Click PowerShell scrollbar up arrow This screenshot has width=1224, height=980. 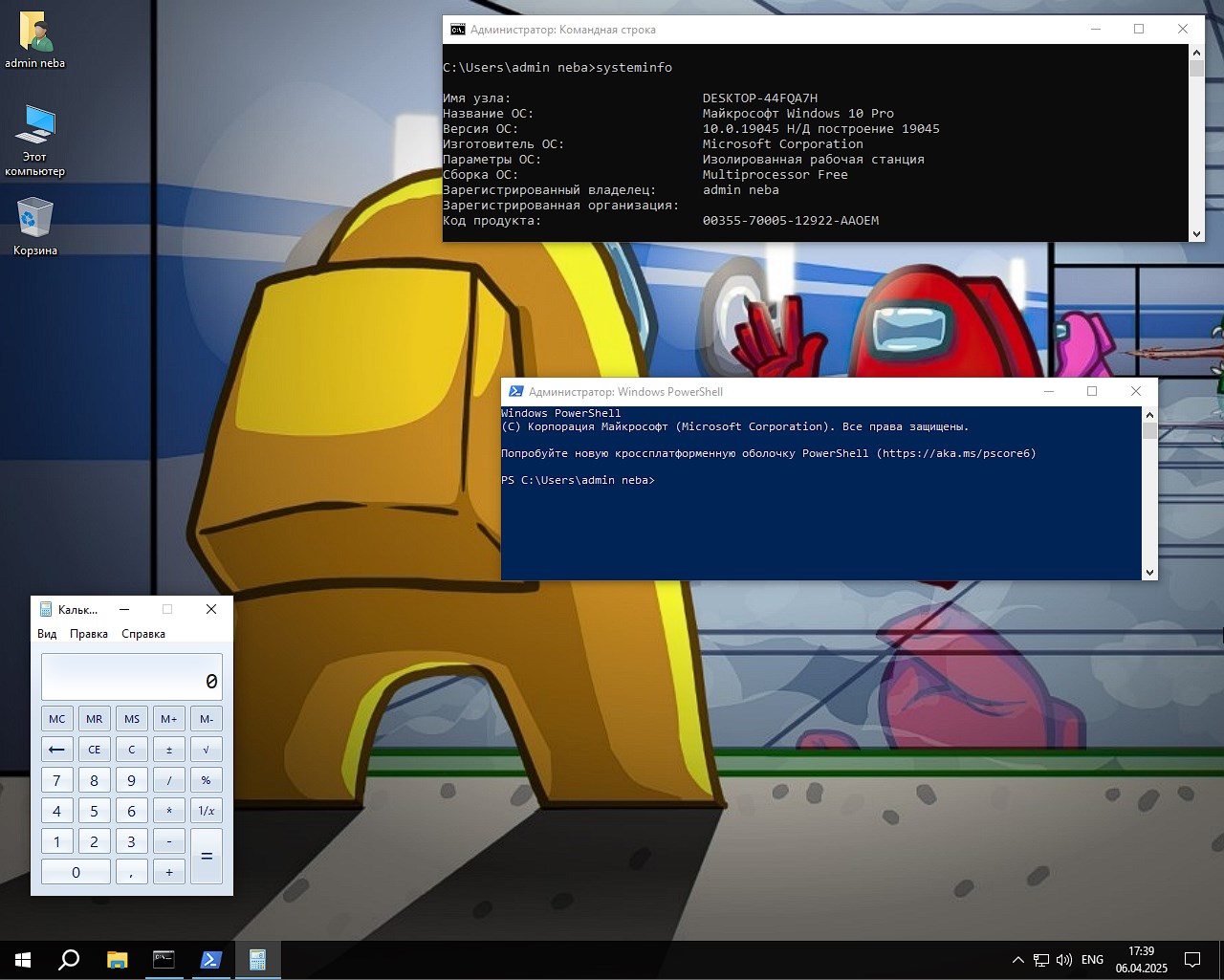pyautogui.click(x=1149, y=415)
